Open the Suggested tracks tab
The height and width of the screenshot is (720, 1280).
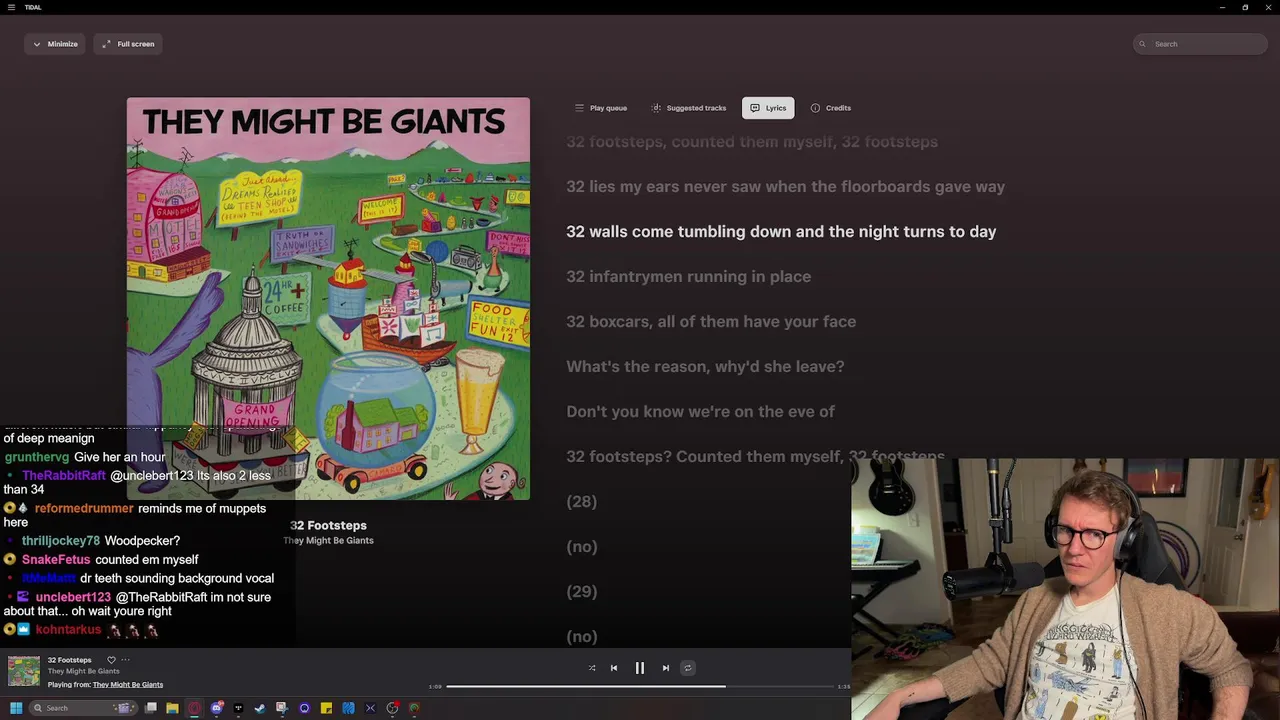(688, 108)
